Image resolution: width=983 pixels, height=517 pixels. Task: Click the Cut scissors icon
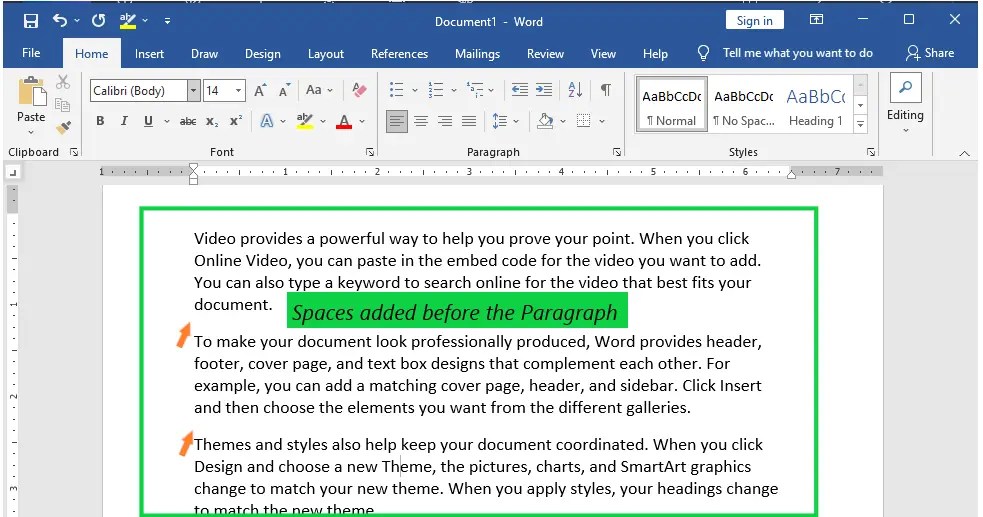(63, 82)
